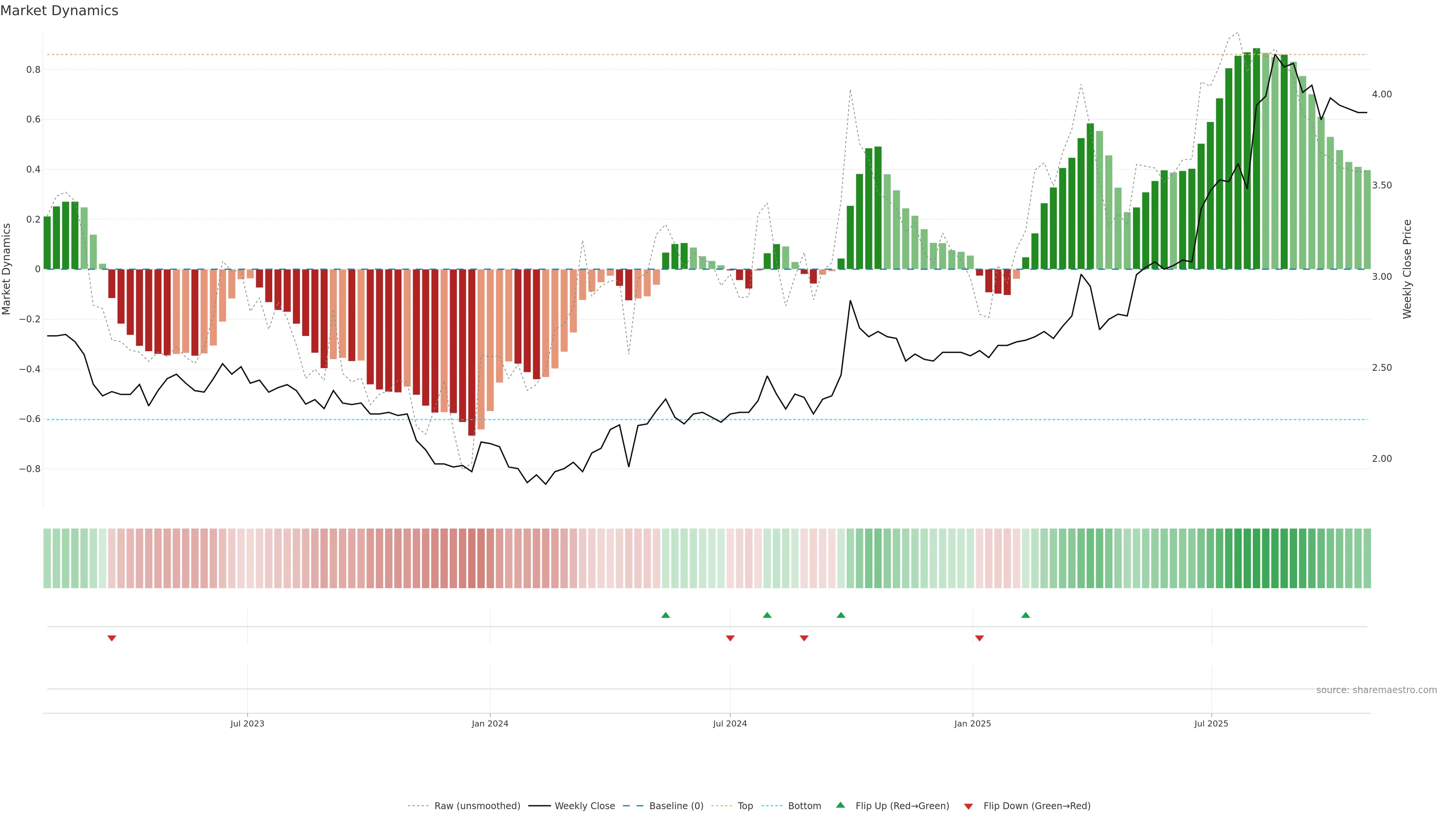Click the darkest red heatmap strip cell
The height and width of the screenshot is (819, 1456).
[x=471, y=558]
